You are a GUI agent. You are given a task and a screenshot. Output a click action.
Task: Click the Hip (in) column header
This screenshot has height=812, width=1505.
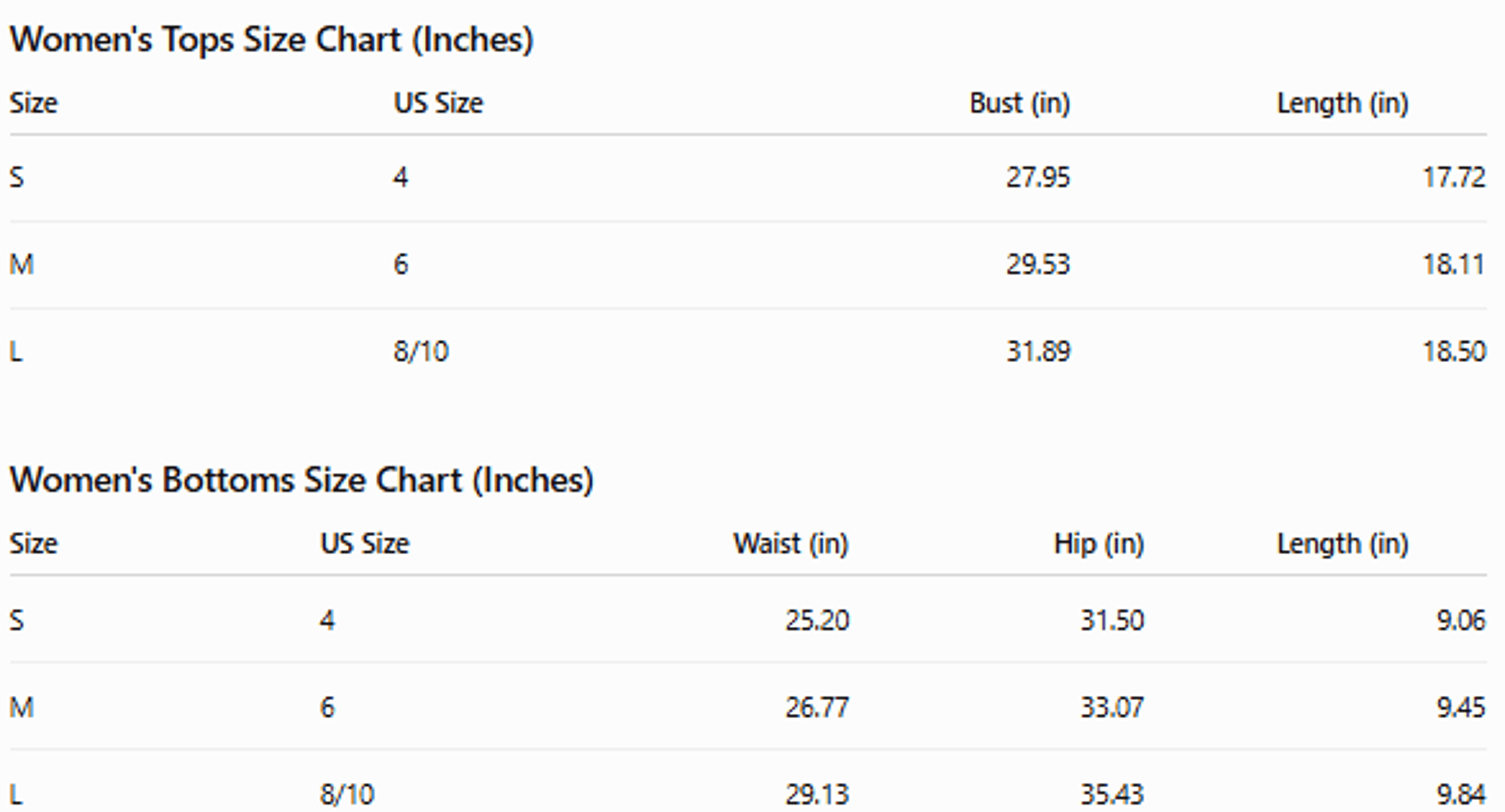[1098, 544]
